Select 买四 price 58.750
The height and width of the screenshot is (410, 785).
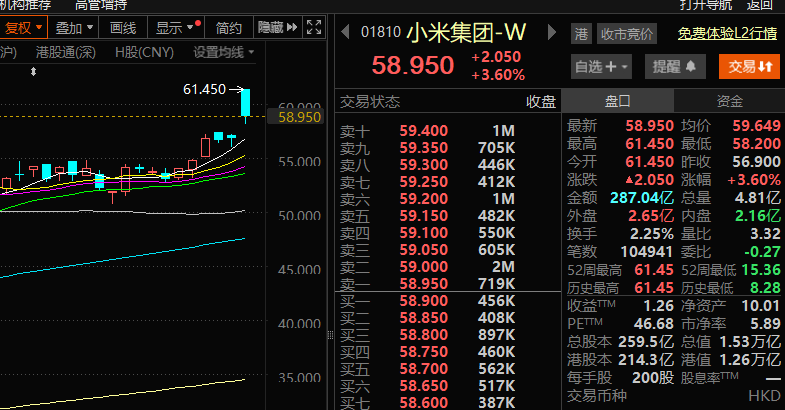click(x=424, y=351)
